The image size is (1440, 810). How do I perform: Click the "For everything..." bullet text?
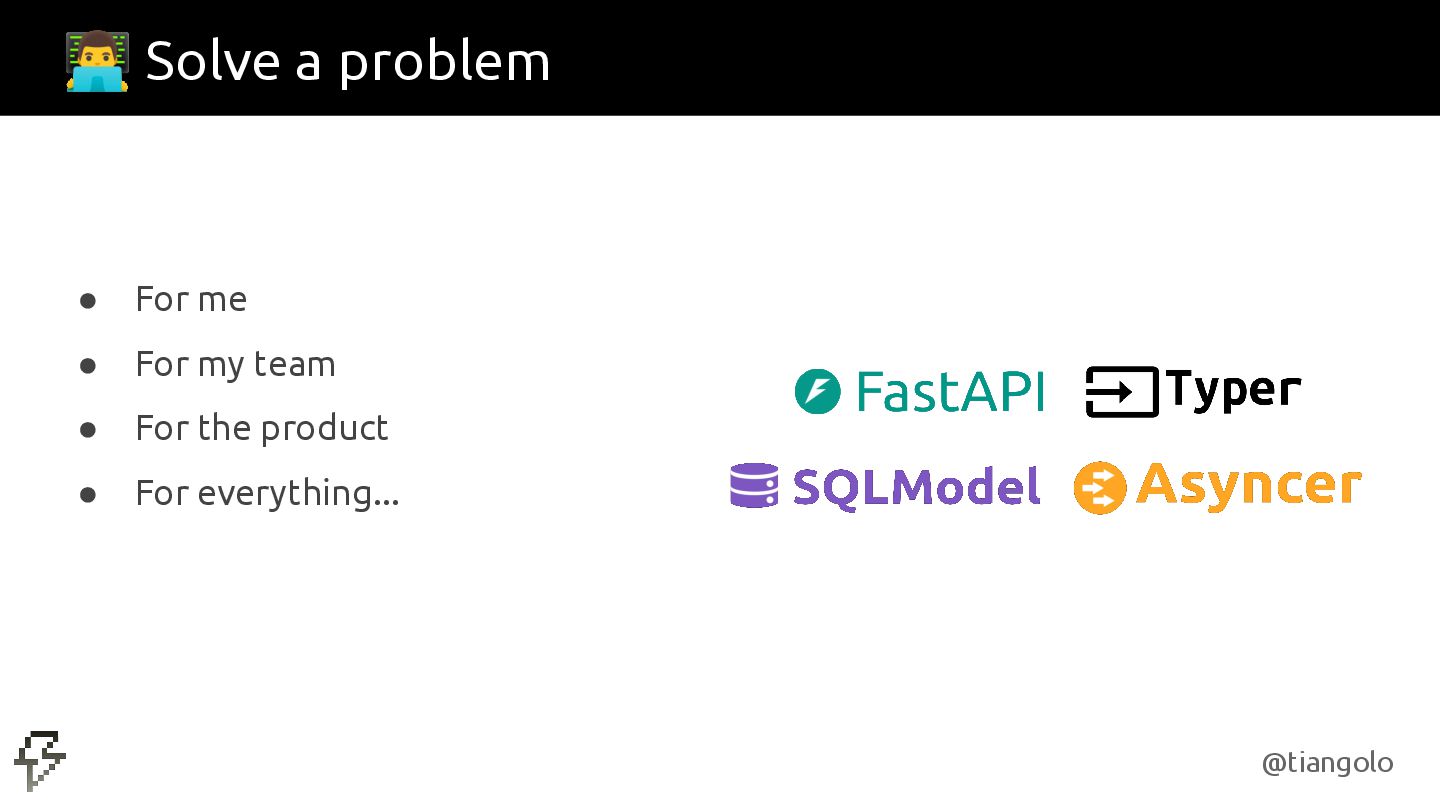[267, 493]
